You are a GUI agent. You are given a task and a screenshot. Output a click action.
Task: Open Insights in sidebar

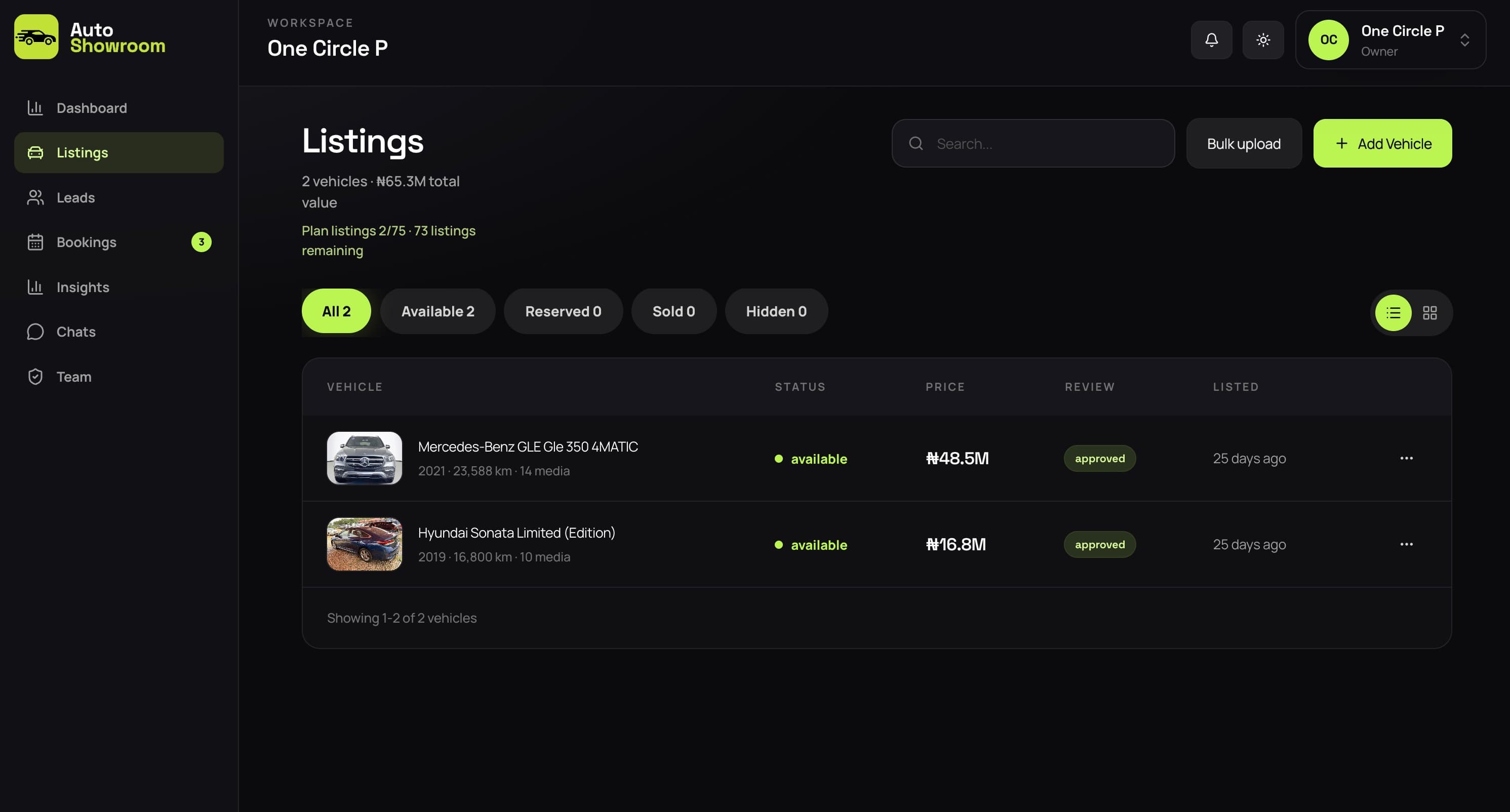pos(118,287)
